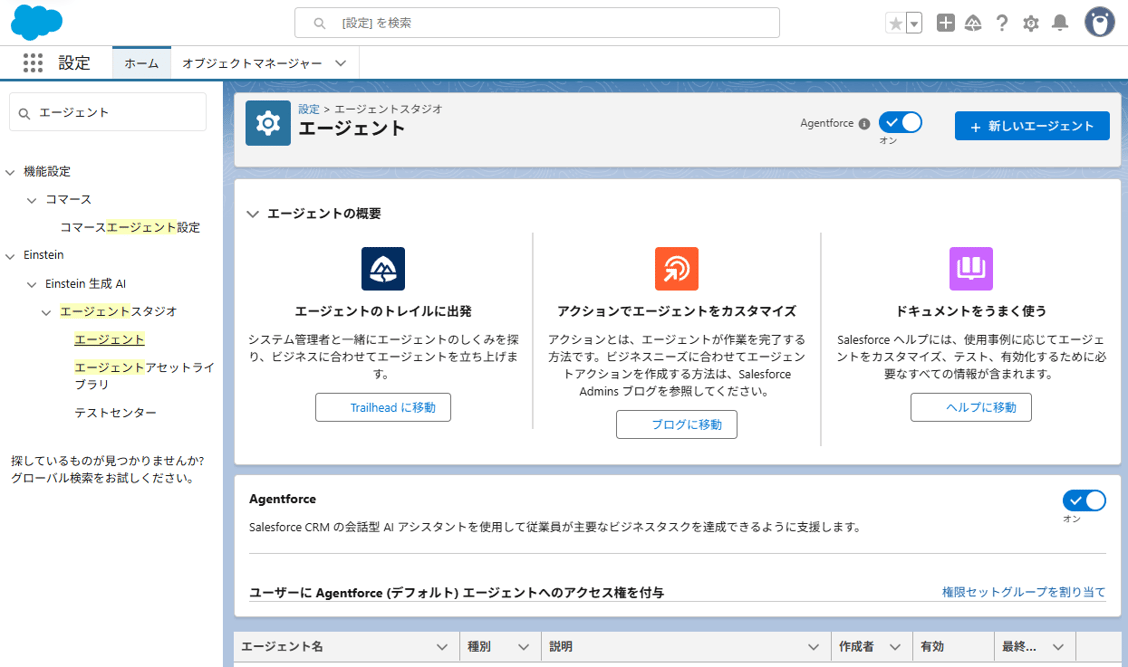The image size is (1128, 667).
Task: Click the Agentforce info icon
Action: 864,124
